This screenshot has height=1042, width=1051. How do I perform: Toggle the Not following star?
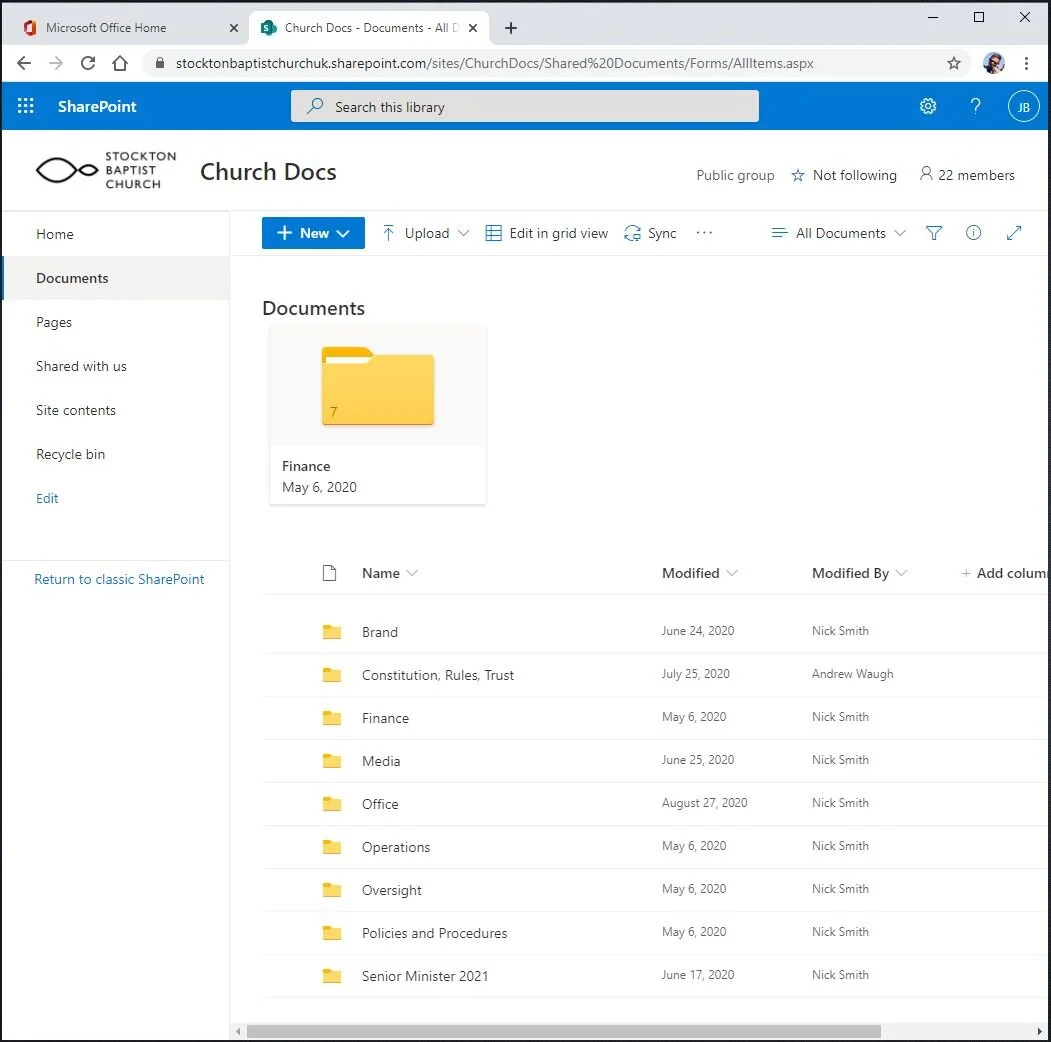point(798,176)
